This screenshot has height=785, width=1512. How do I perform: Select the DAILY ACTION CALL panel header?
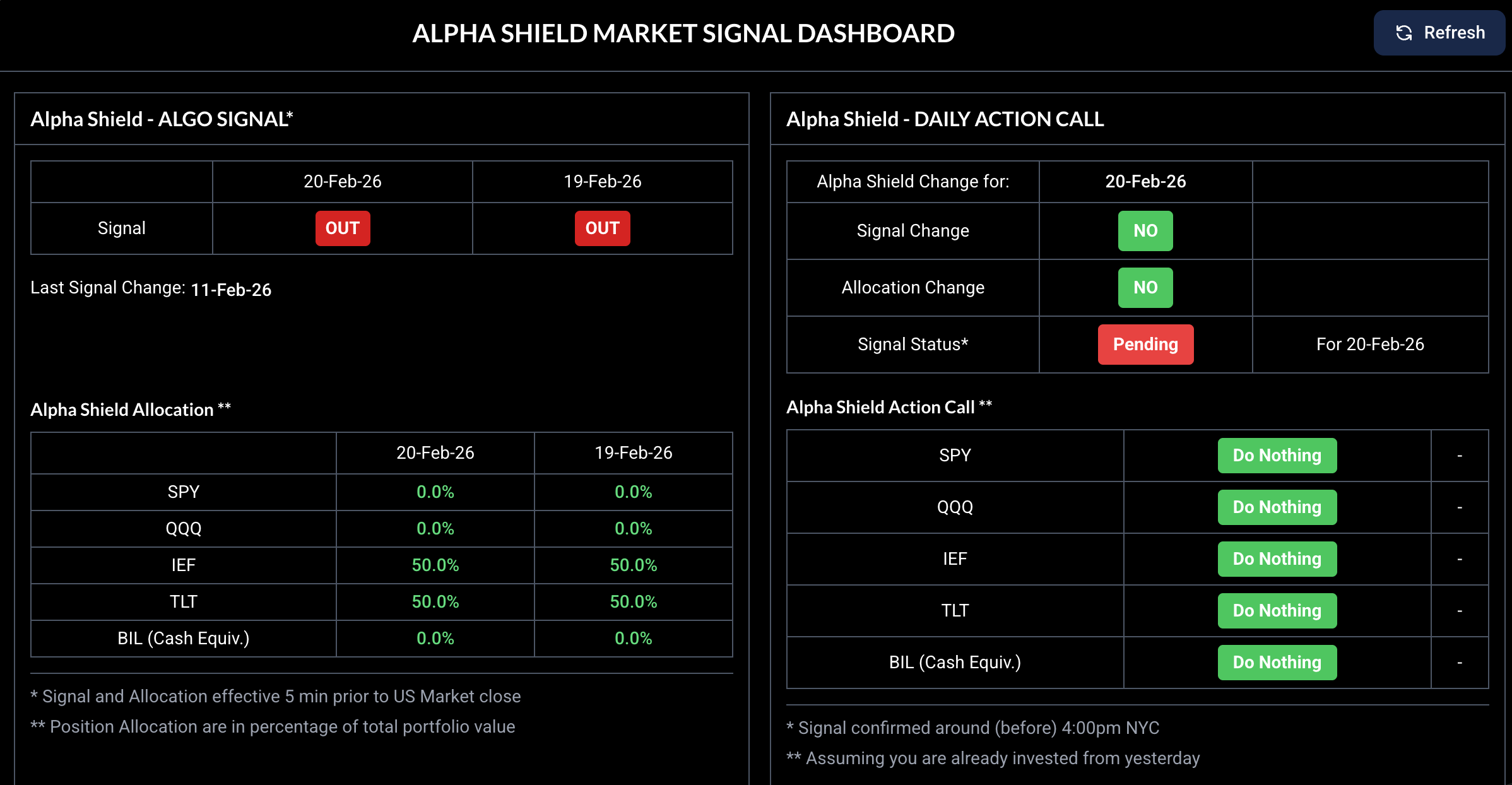[945, 119]
